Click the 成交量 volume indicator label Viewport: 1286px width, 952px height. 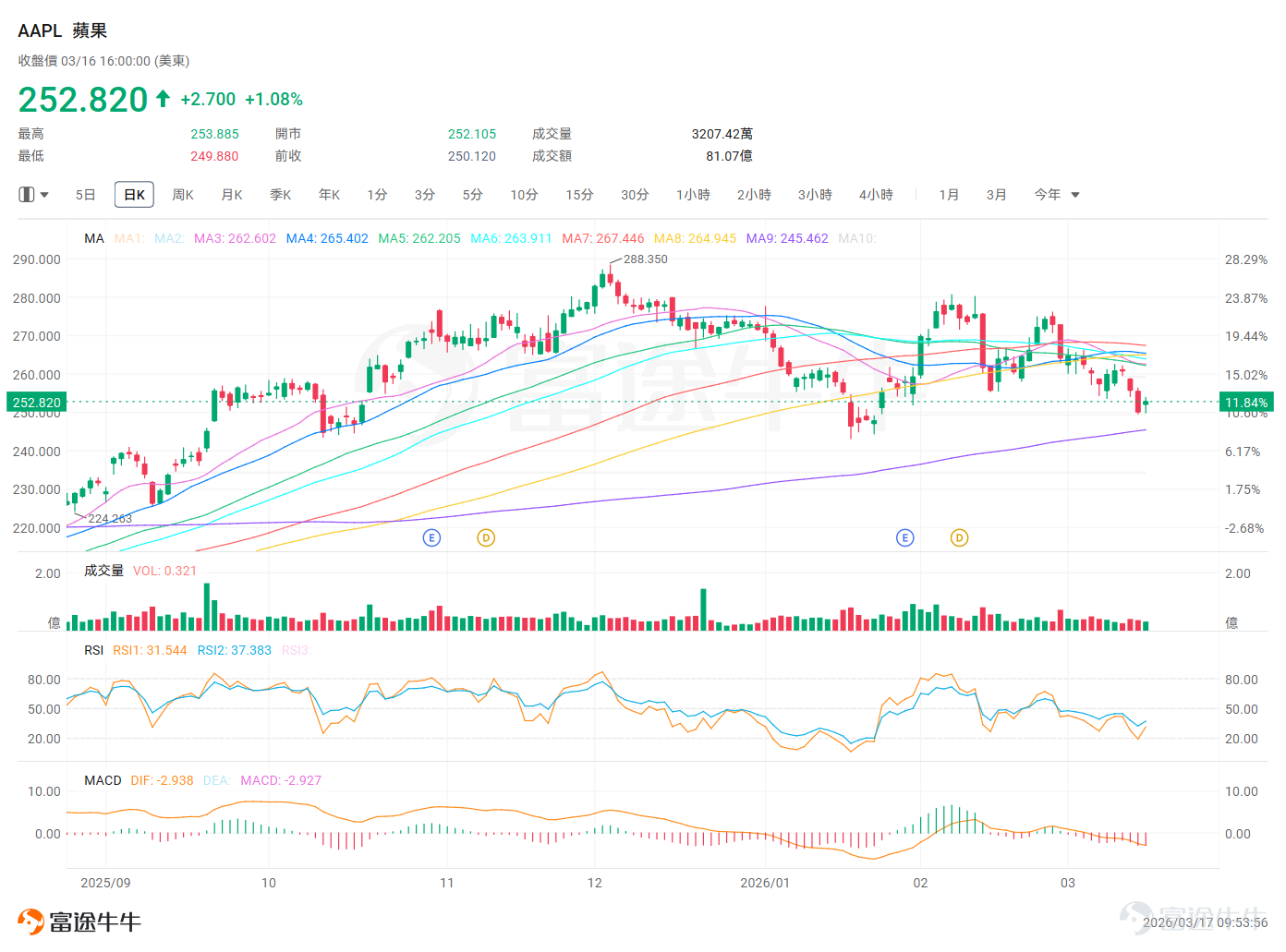[103, 571]
